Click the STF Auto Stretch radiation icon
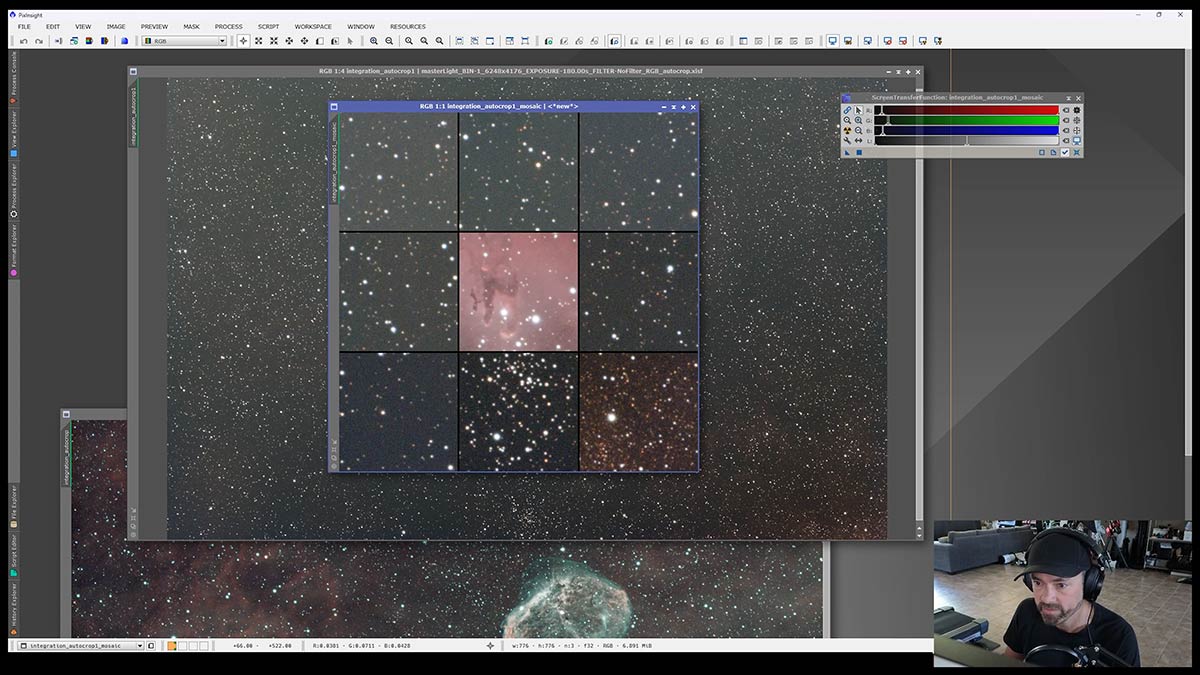The image size is (1200, 675). [847, 130]
